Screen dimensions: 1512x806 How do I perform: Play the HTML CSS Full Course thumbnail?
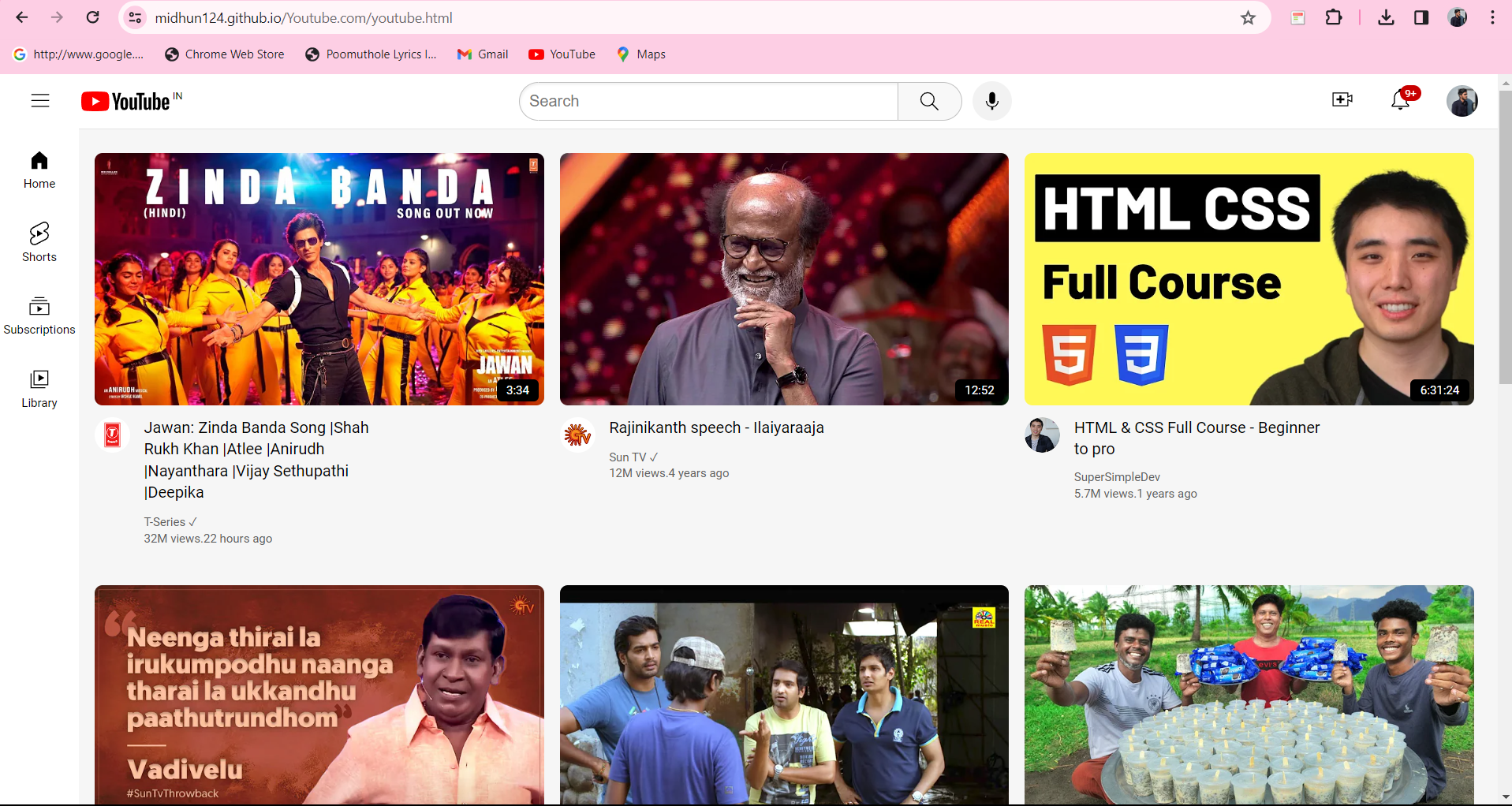(x=1249, y=279)
